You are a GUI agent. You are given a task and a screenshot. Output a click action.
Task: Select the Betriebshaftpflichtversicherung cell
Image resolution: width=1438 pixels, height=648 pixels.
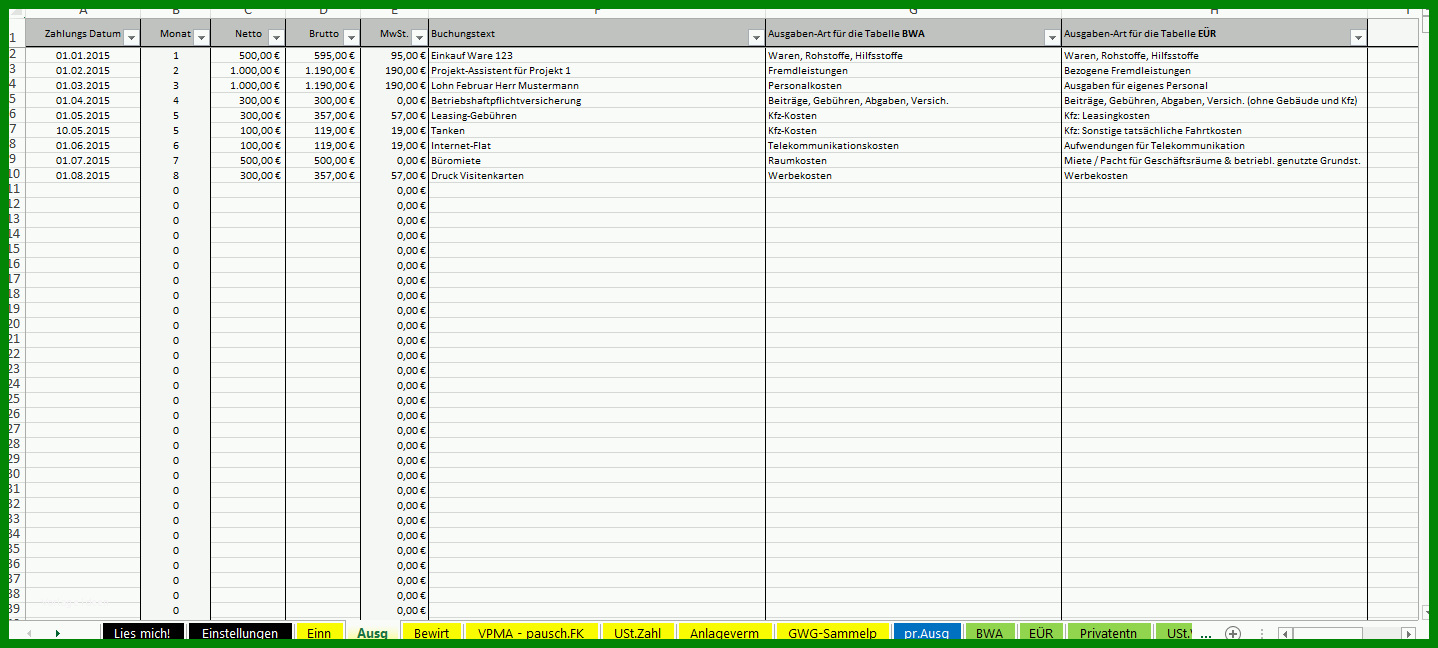[x=597, y=101]
